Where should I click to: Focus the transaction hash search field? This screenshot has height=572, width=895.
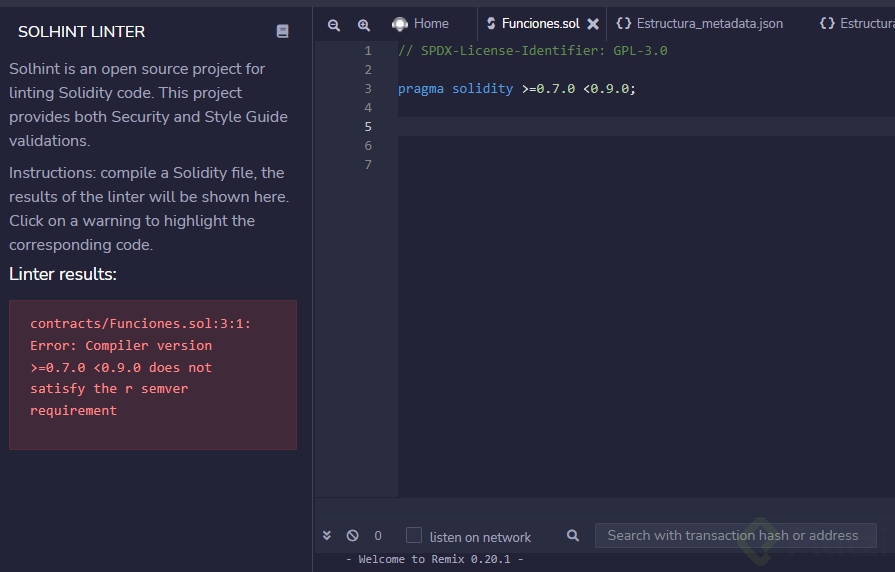(x=735, y=536)
